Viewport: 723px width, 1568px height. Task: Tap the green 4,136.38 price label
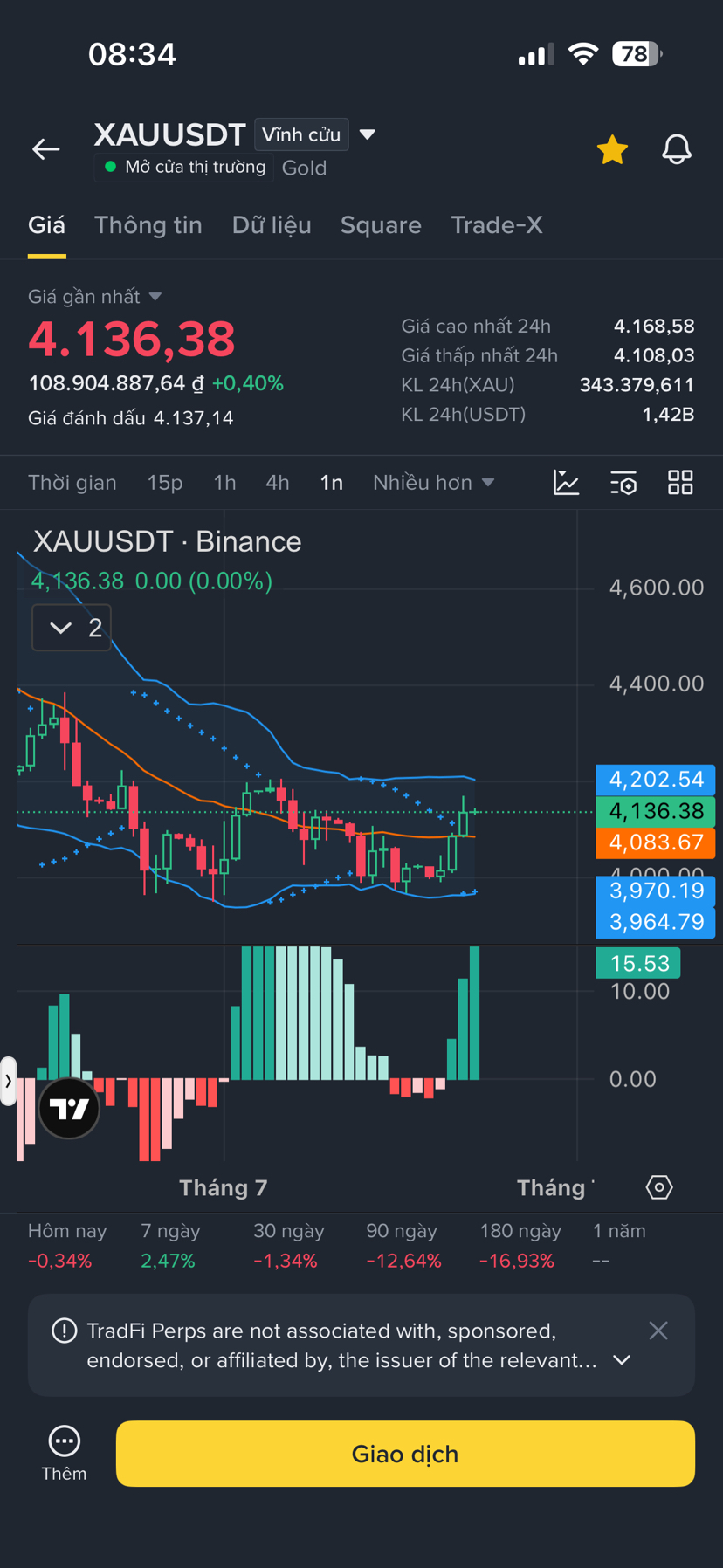pyautogui.click(x=656, y=811)
